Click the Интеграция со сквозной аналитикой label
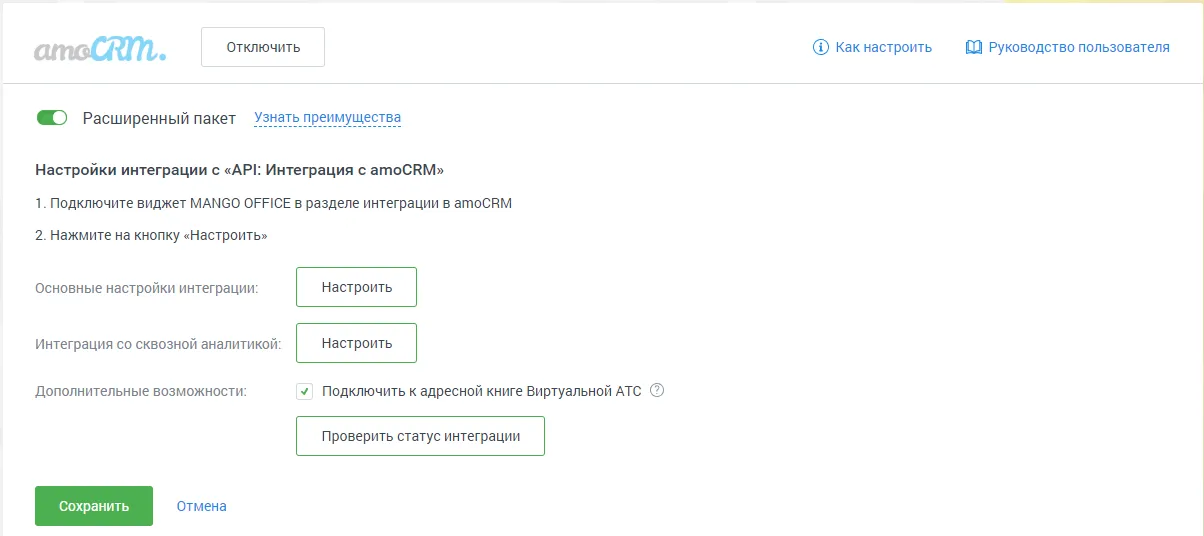1204x536 pixels. pyautogui.click(x=158, y=343)
